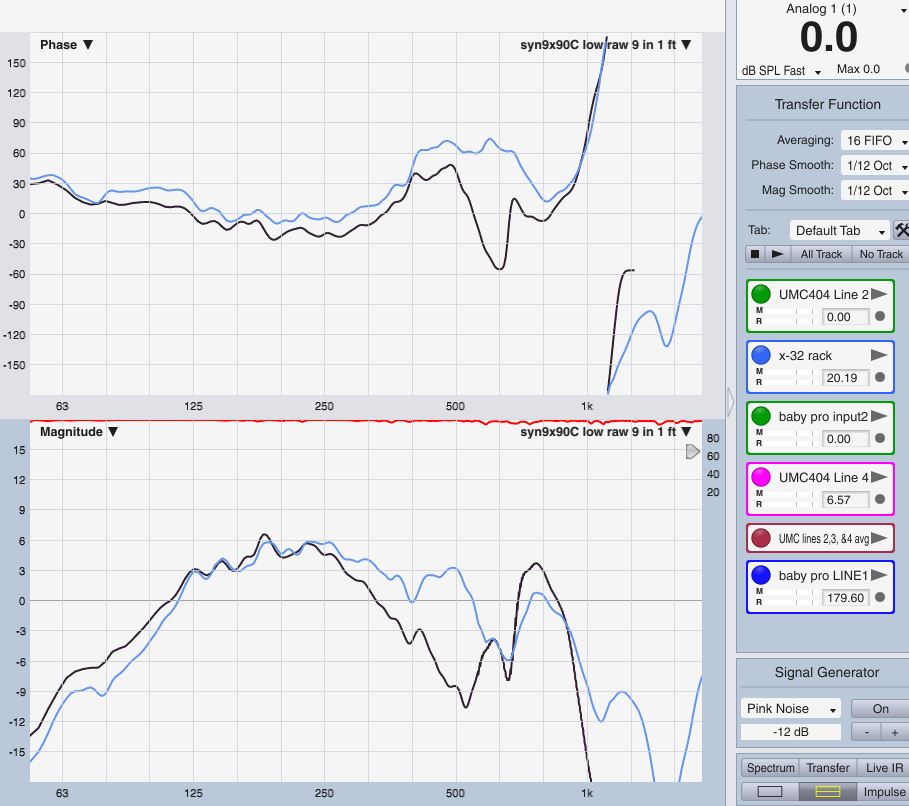
Task: Edit the UMC404 Line 4 delay value 6.57
Action: 845,499
